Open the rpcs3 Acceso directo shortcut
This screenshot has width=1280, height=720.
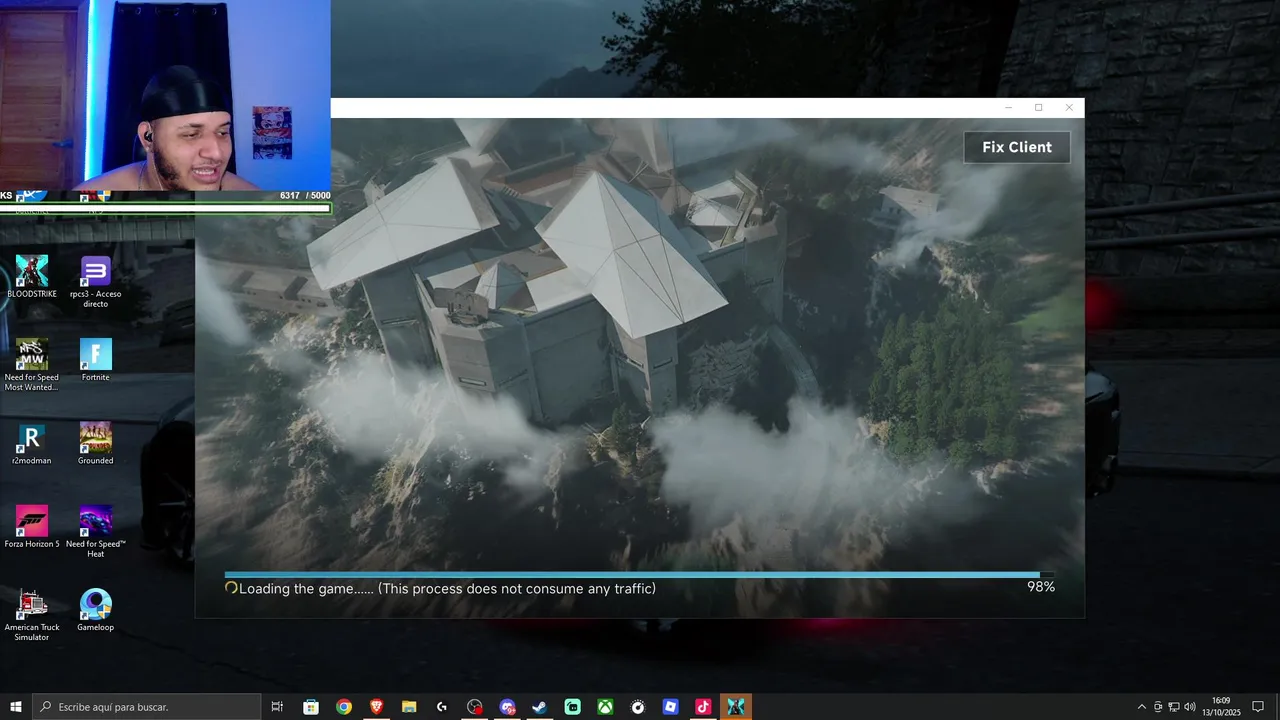click(x=95, y=282)
